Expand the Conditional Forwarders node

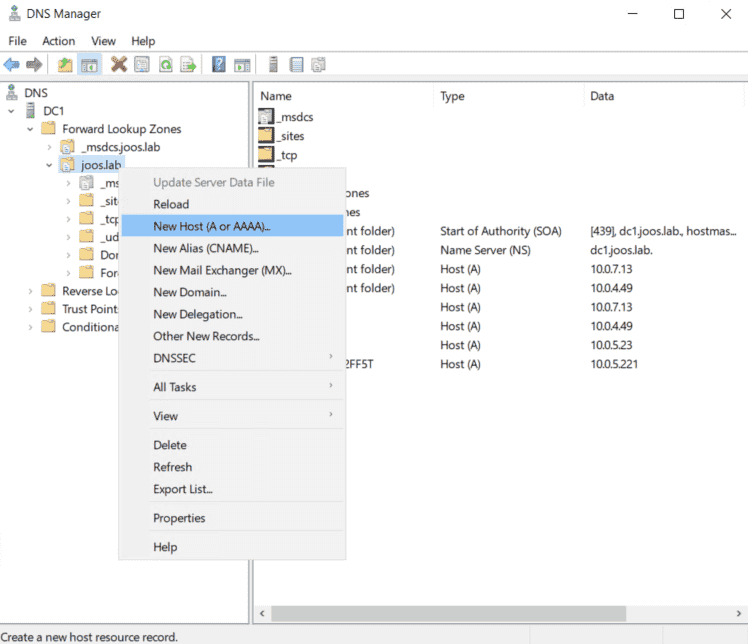tap(30, 327)
